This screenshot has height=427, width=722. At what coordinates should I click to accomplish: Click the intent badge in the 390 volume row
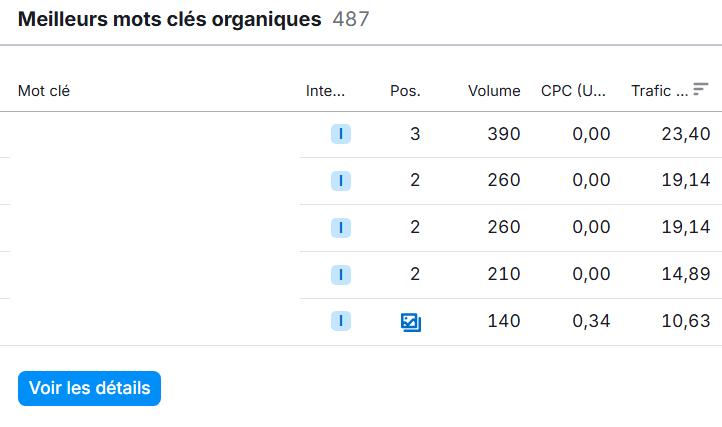tap(341, 134)
